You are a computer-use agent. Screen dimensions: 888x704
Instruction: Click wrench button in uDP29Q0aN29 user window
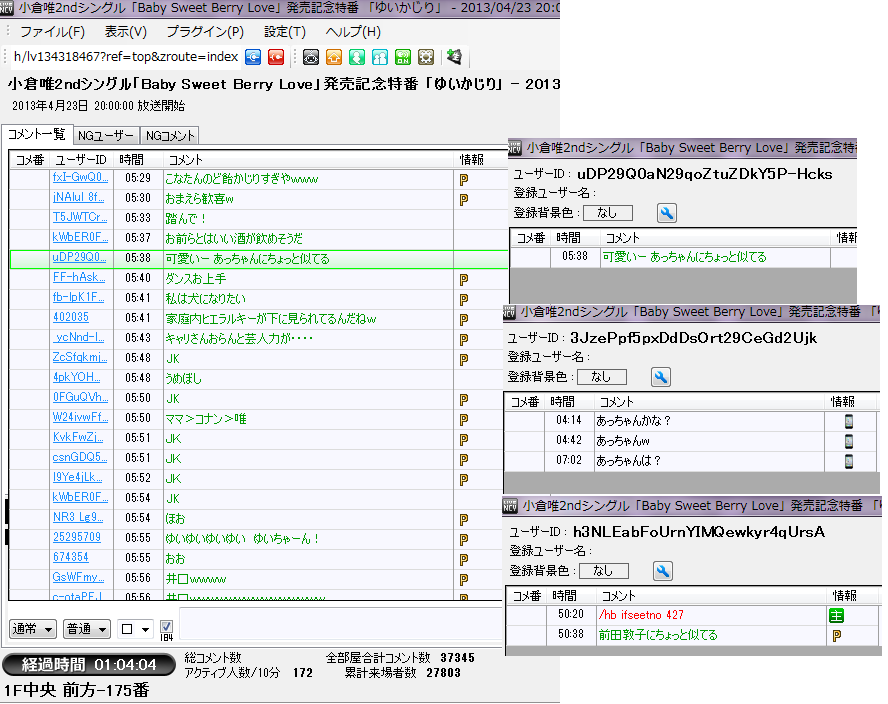click(667, 213)
